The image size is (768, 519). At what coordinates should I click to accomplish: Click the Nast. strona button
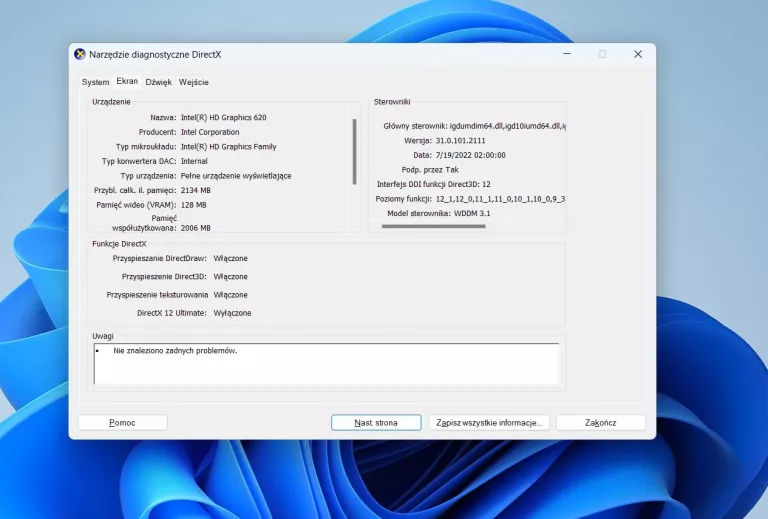point(376,423)
